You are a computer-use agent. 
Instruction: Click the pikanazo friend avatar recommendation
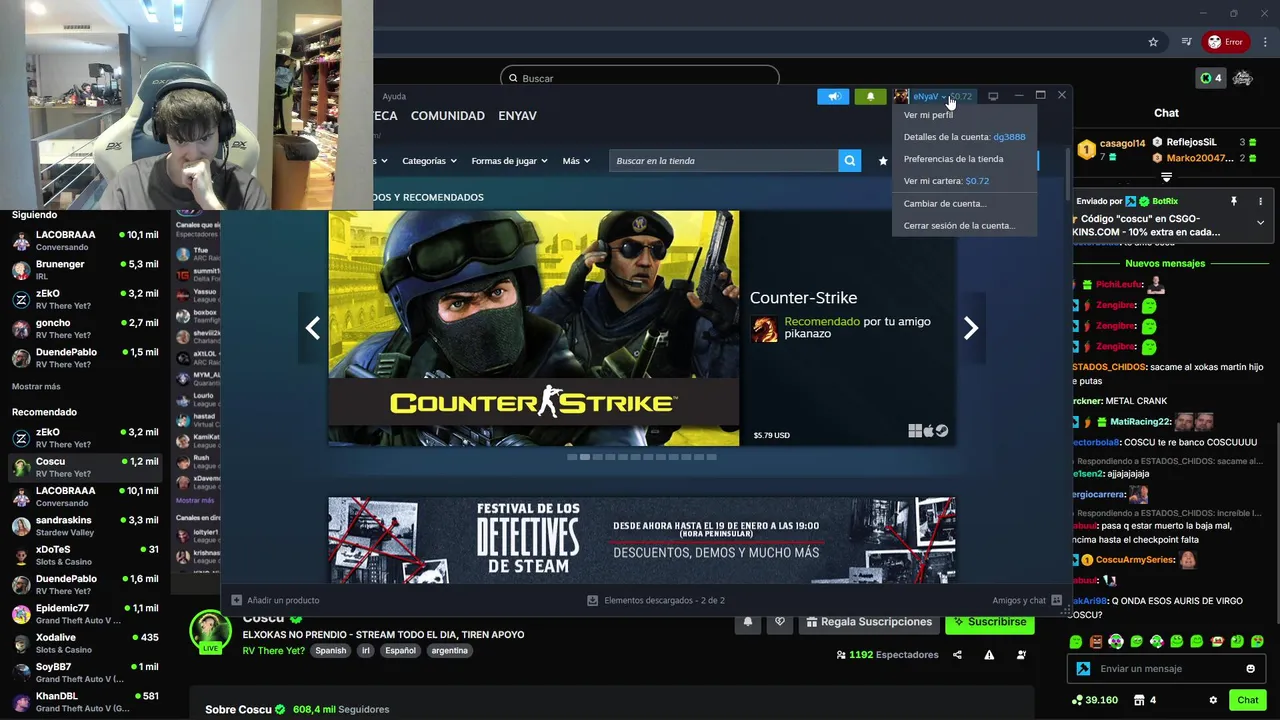(x=765, y=329)
